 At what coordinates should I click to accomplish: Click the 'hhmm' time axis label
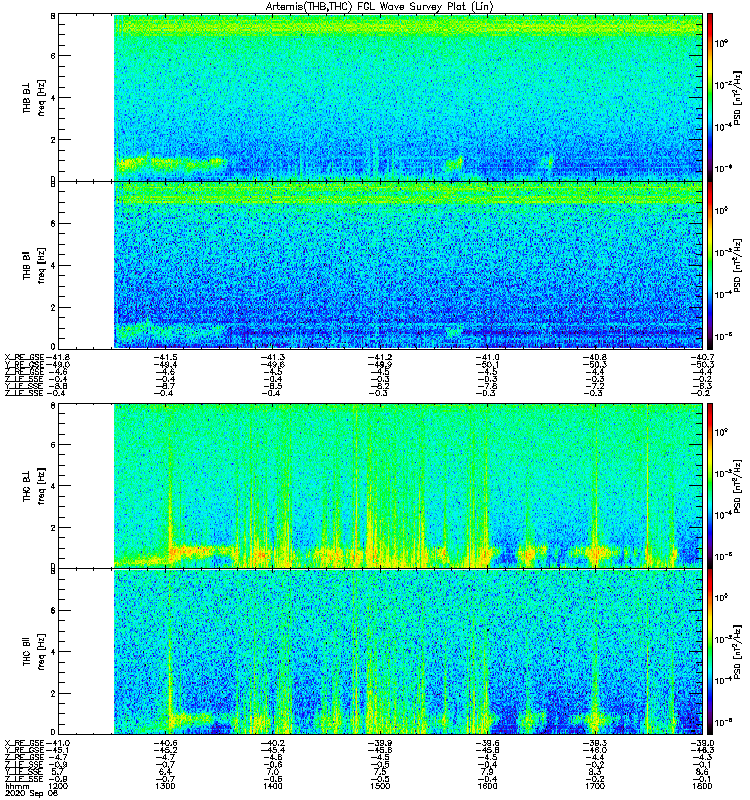click(x=16, y=786)
